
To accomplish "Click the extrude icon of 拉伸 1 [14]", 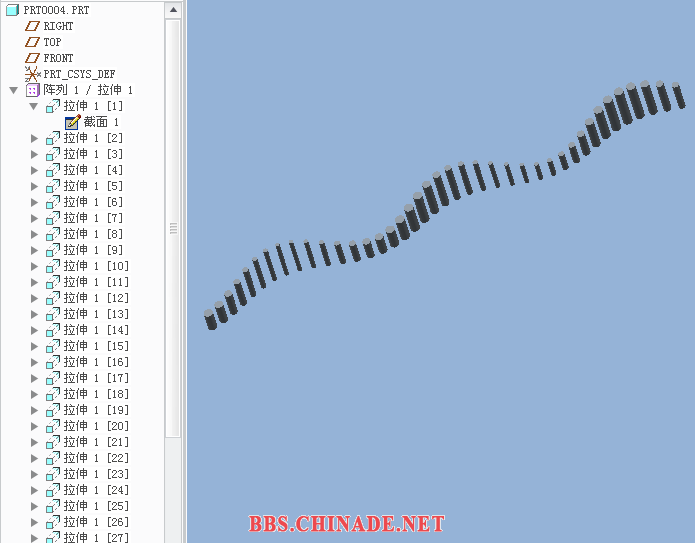I will (53, 330).
